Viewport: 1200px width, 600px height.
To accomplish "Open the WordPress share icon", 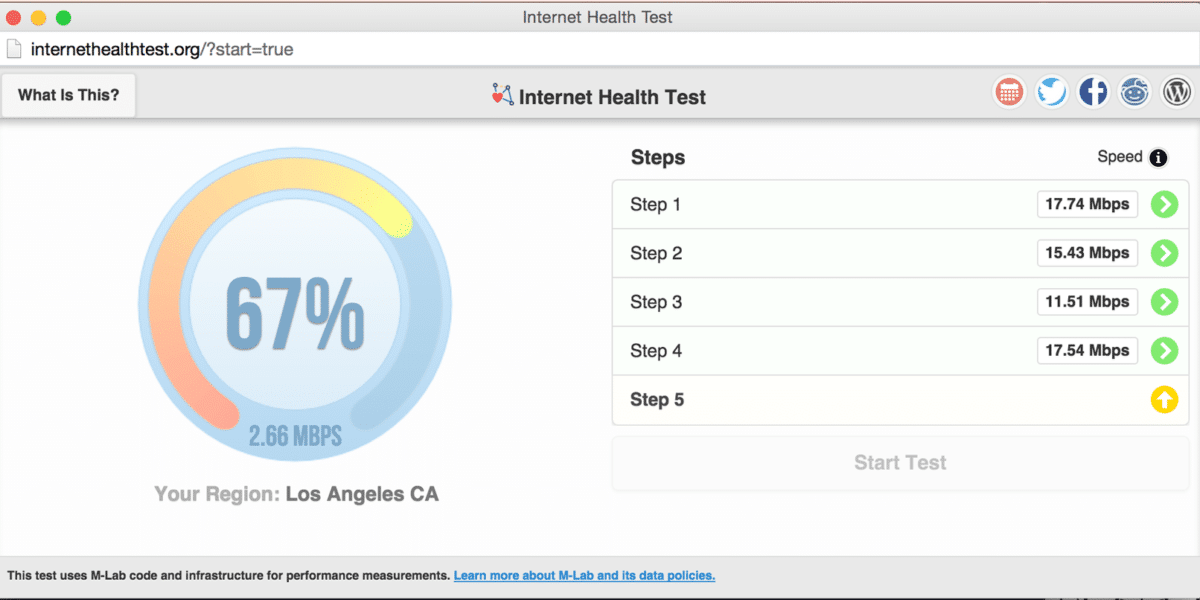I will point(1176,91).
